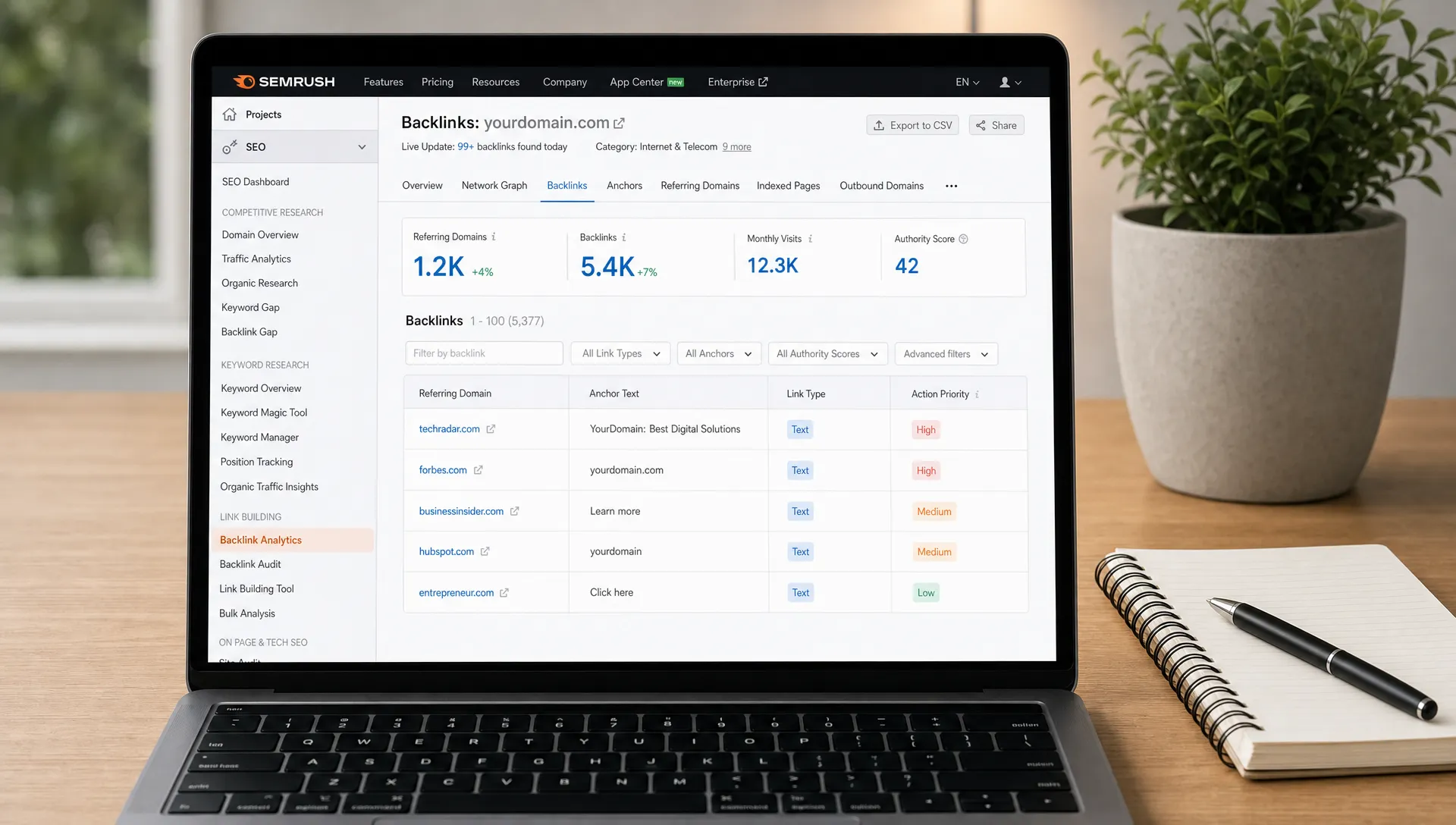Screen dimensions: 1456x825
Task: Click the 9 more categories link
Action: point(736,147)
